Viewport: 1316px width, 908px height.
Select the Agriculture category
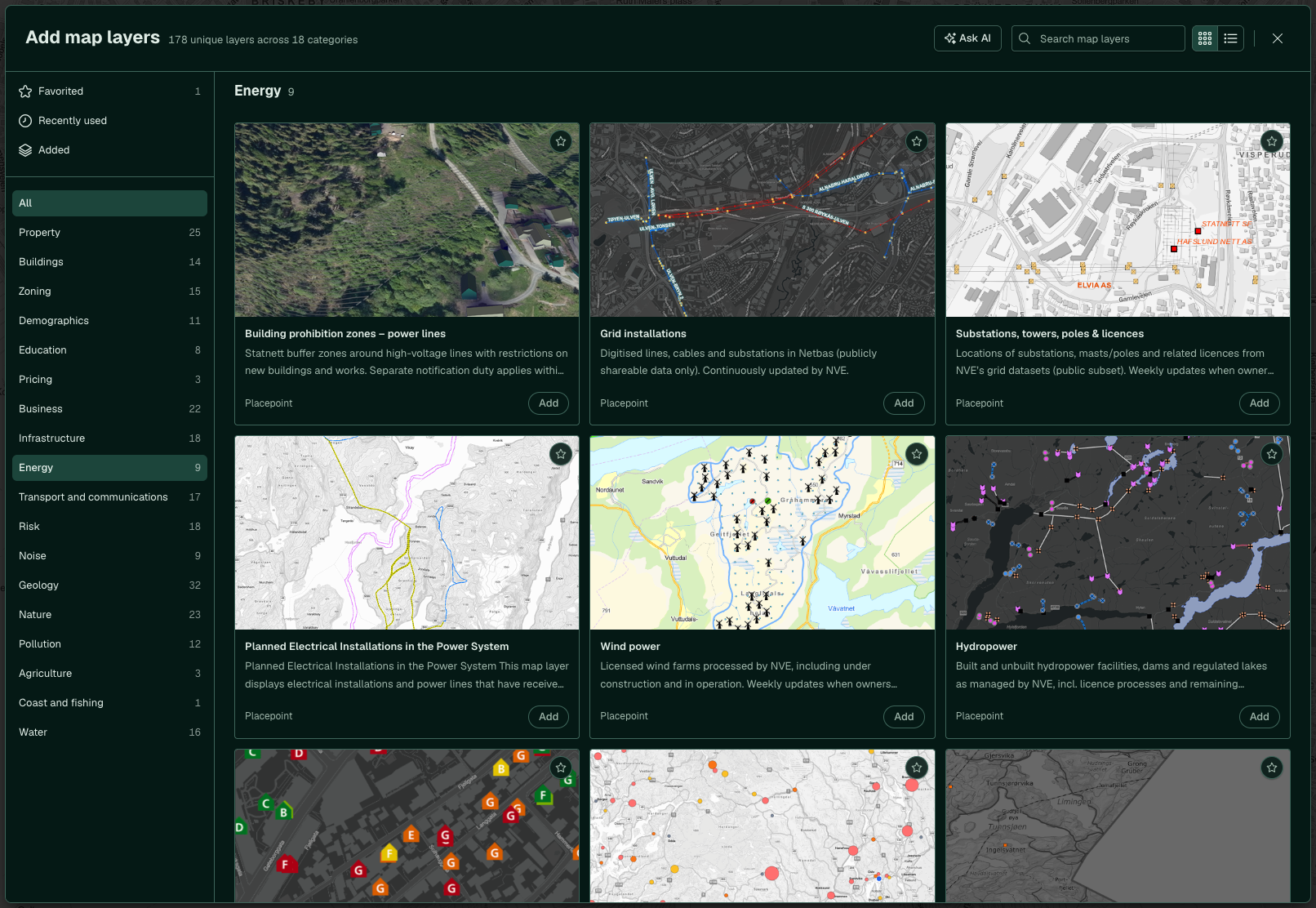pos(109,674)
